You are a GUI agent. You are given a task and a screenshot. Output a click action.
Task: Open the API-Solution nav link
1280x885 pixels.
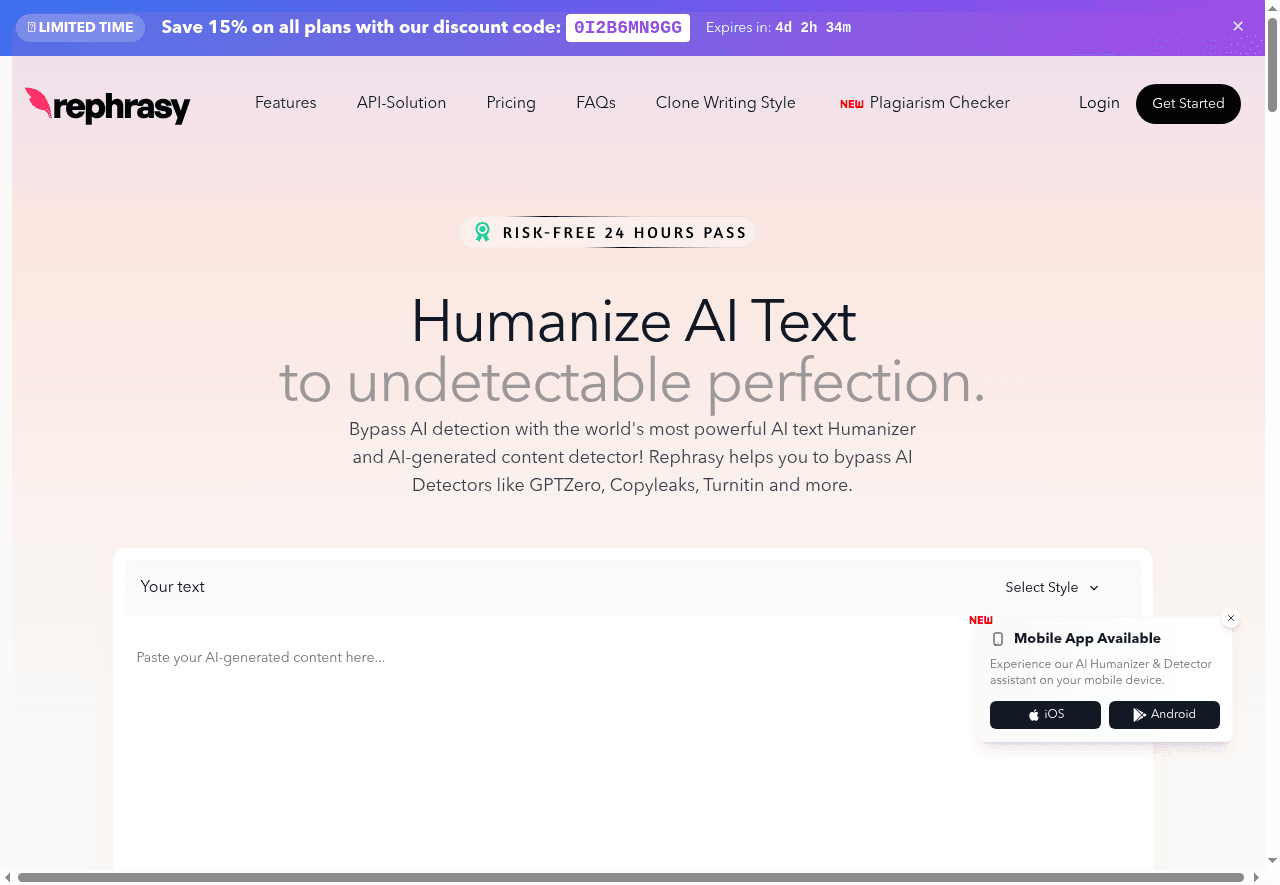tap(401, 103)
